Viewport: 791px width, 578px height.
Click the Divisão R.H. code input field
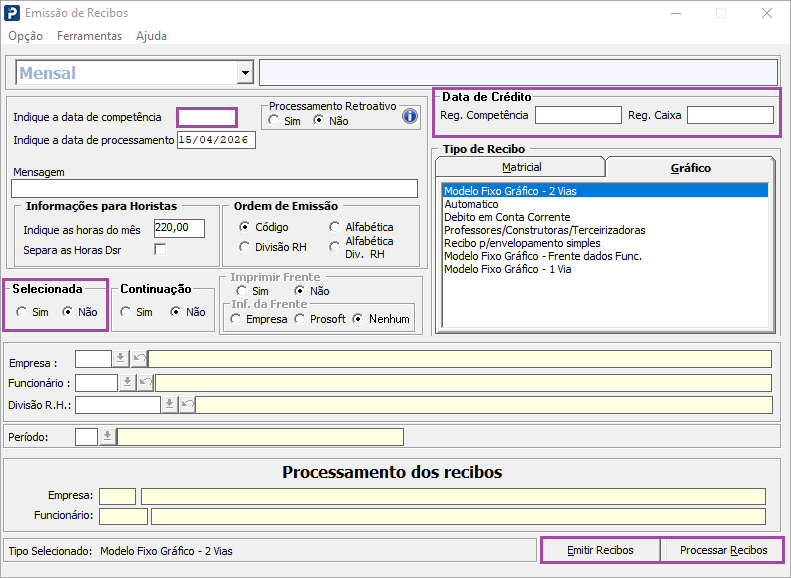tap(118, 404)
